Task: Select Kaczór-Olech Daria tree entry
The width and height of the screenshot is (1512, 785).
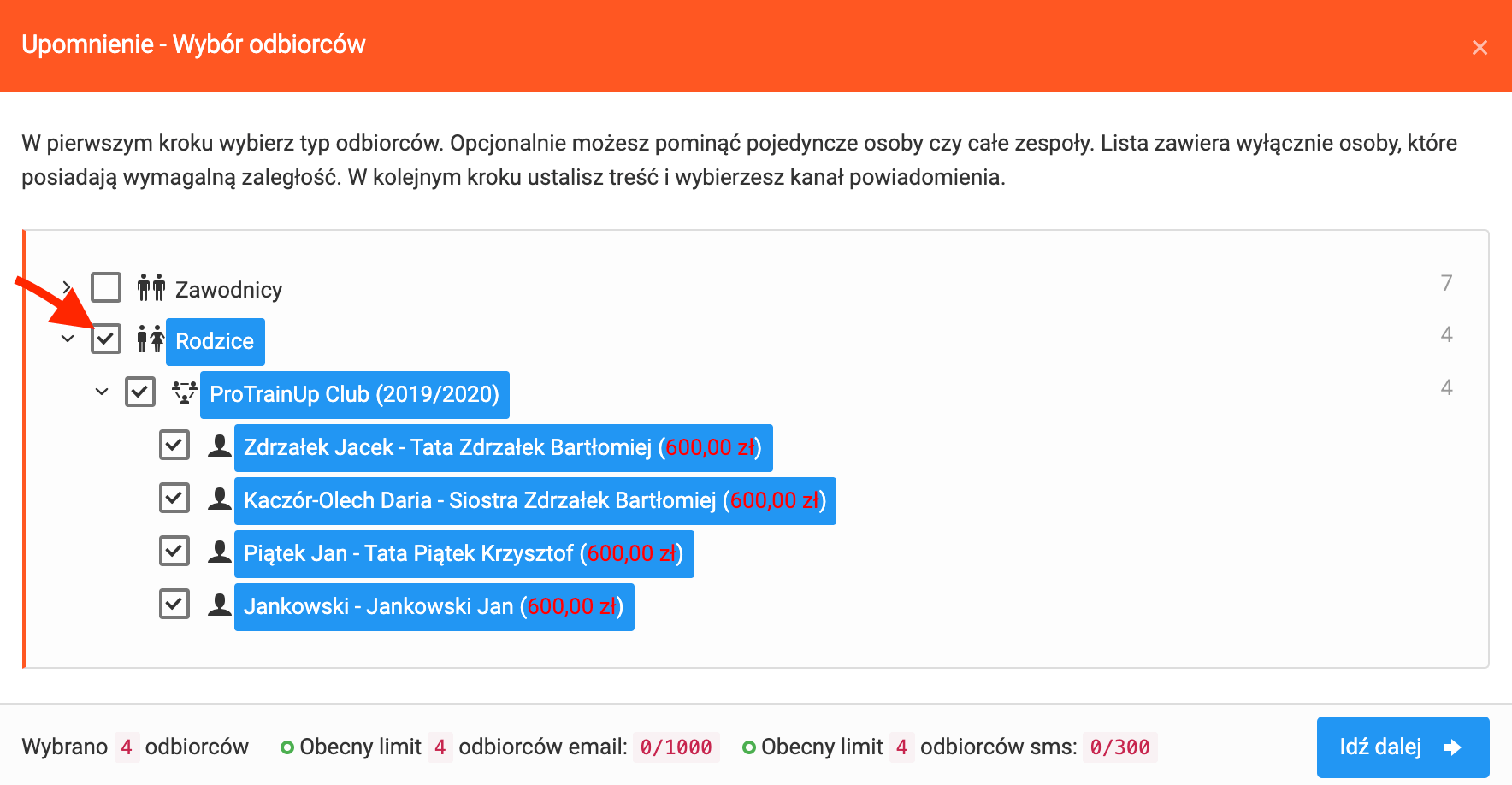Action: click(534, 500)
